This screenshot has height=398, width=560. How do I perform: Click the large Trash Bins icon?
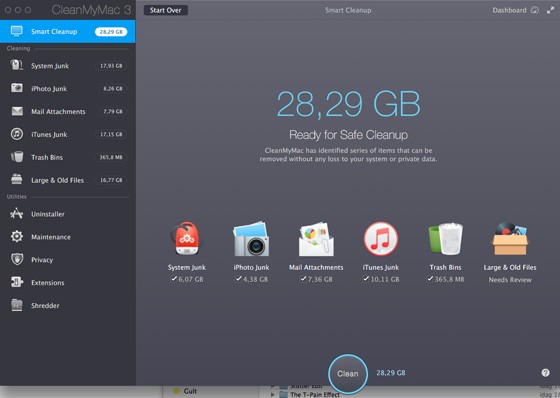tap(445, 239)
